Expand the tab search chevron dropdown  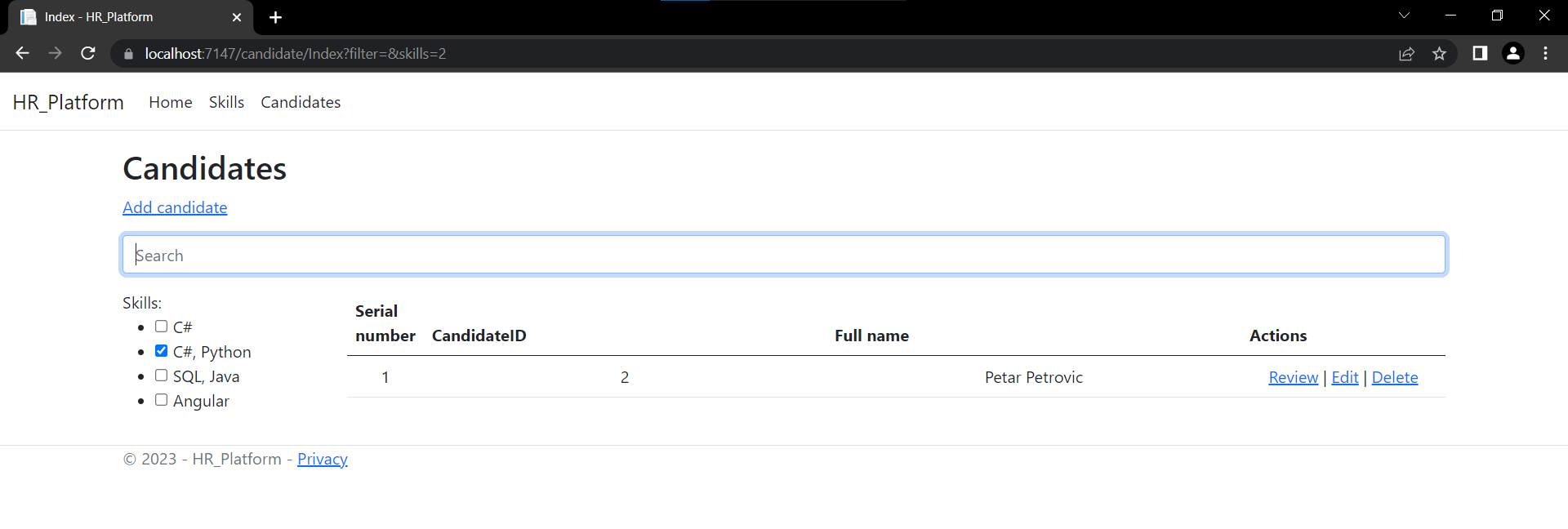click(1404, 16)
